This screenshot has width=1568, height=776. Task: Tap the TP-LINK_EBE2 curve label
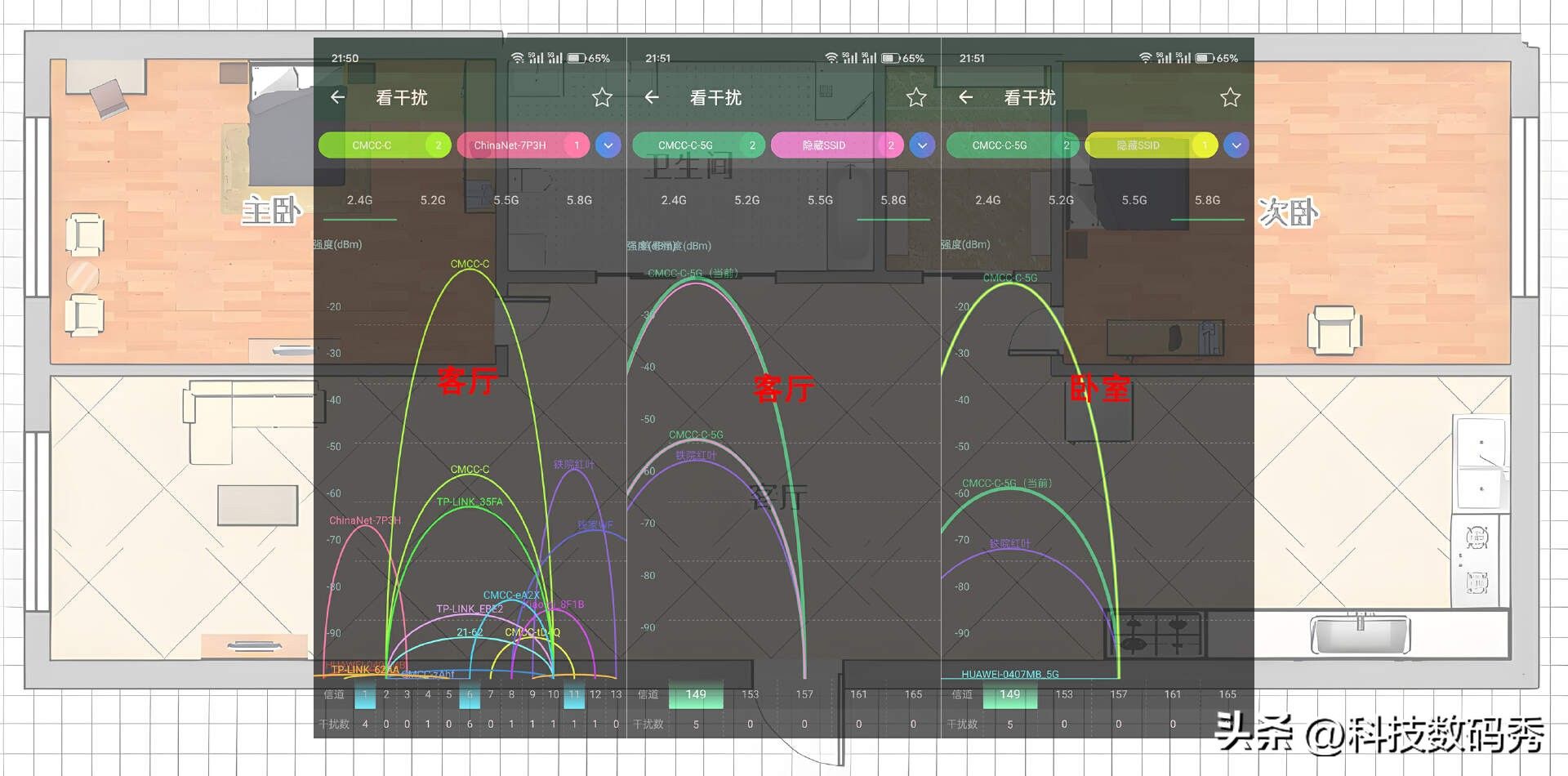point(470,609)
